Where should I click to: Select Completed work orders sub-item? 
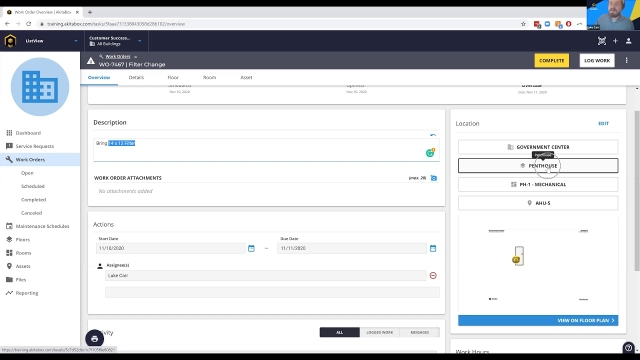[x=33, y=200]
